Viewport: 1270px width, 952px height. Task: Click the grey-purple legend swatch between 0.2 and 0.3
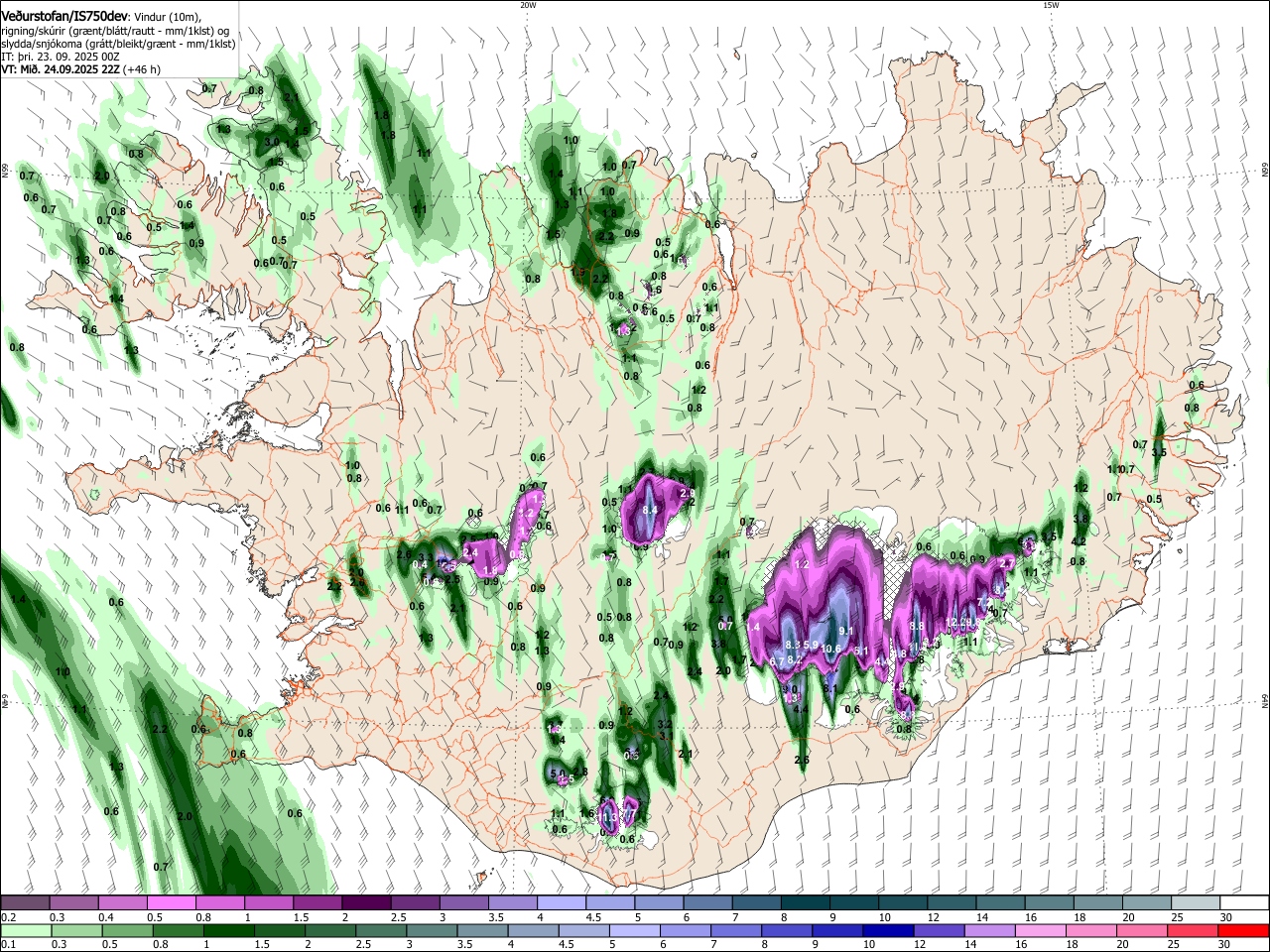[x=25, y=903]
